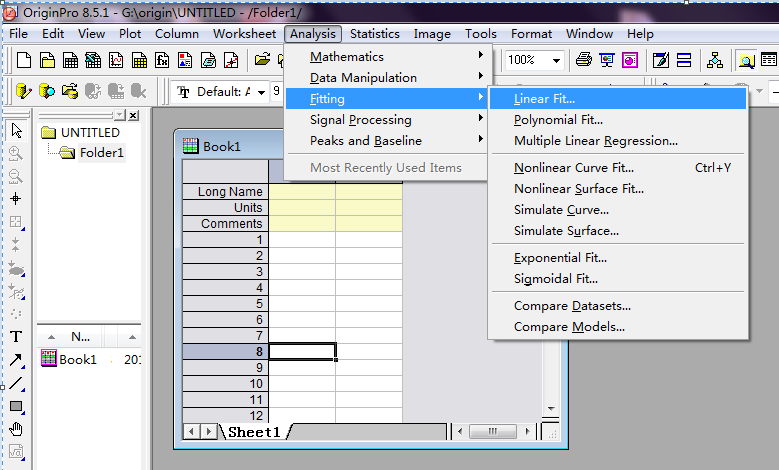Image resolution: width=779 pixels, height=470 pixels.
Task: Open the zoom 100% dropdown
Action: click(x=556, y=61)
